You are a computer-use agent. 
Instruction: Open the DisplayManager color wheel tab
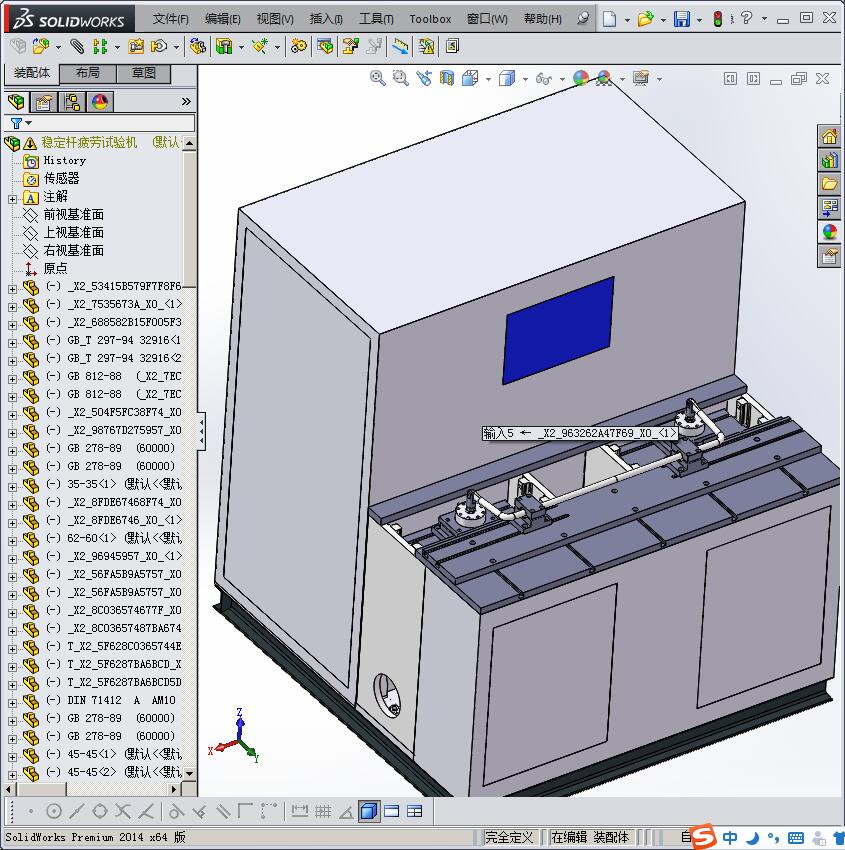[x=100, y=101]
